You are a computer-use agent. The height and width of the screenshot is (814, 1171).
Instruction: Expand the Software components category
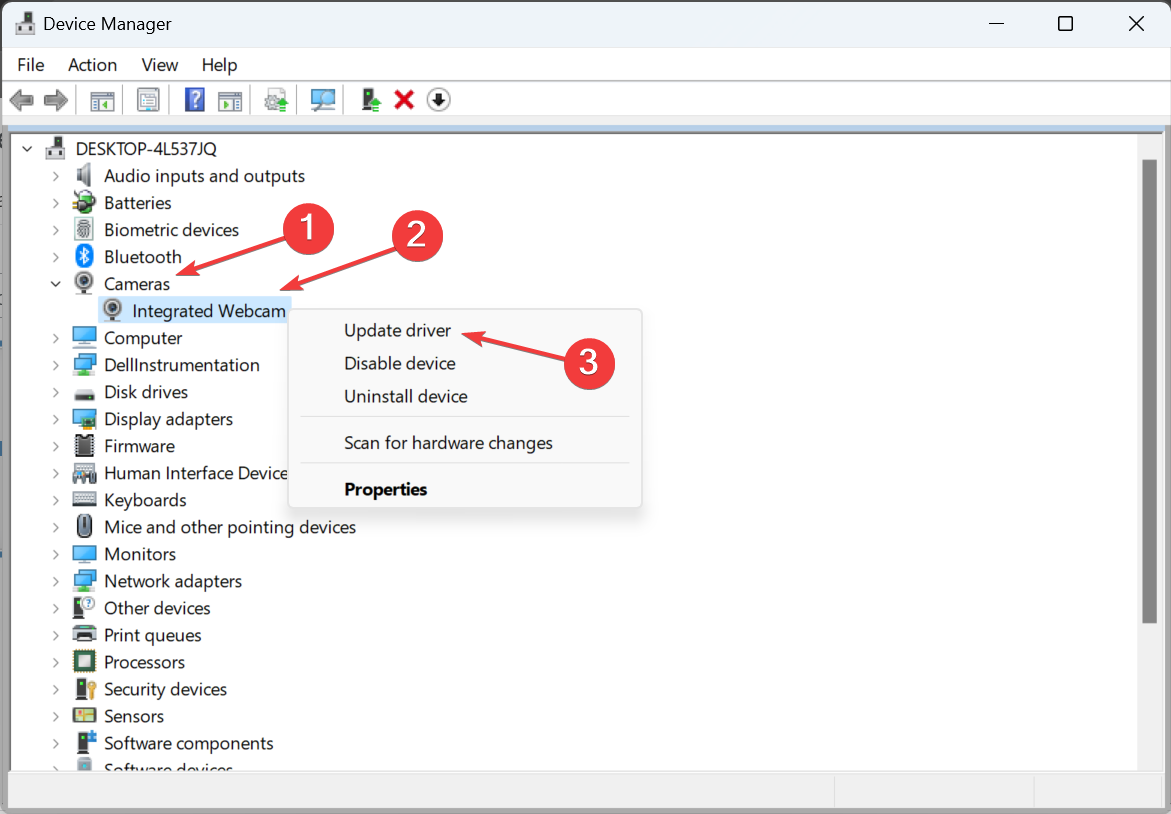(55, 743)
